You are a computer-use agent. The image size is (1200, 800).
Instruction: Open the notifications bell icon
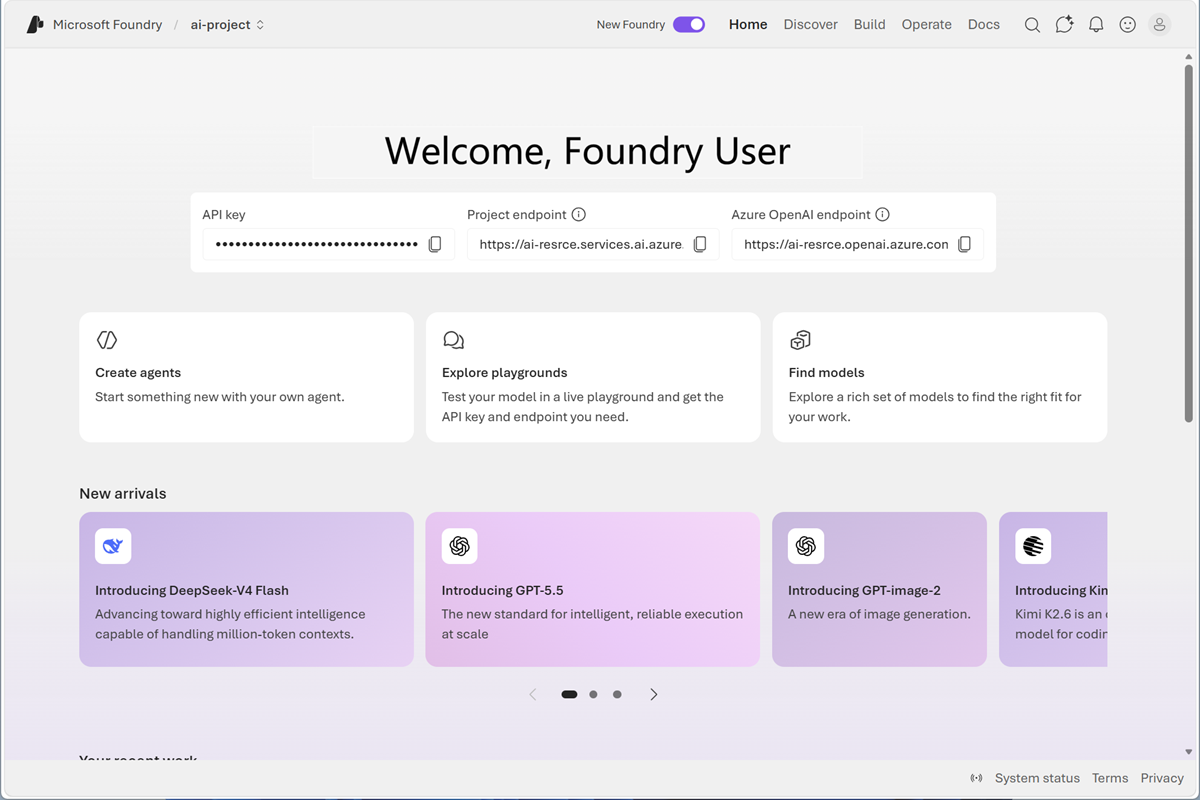point(1096,25)
